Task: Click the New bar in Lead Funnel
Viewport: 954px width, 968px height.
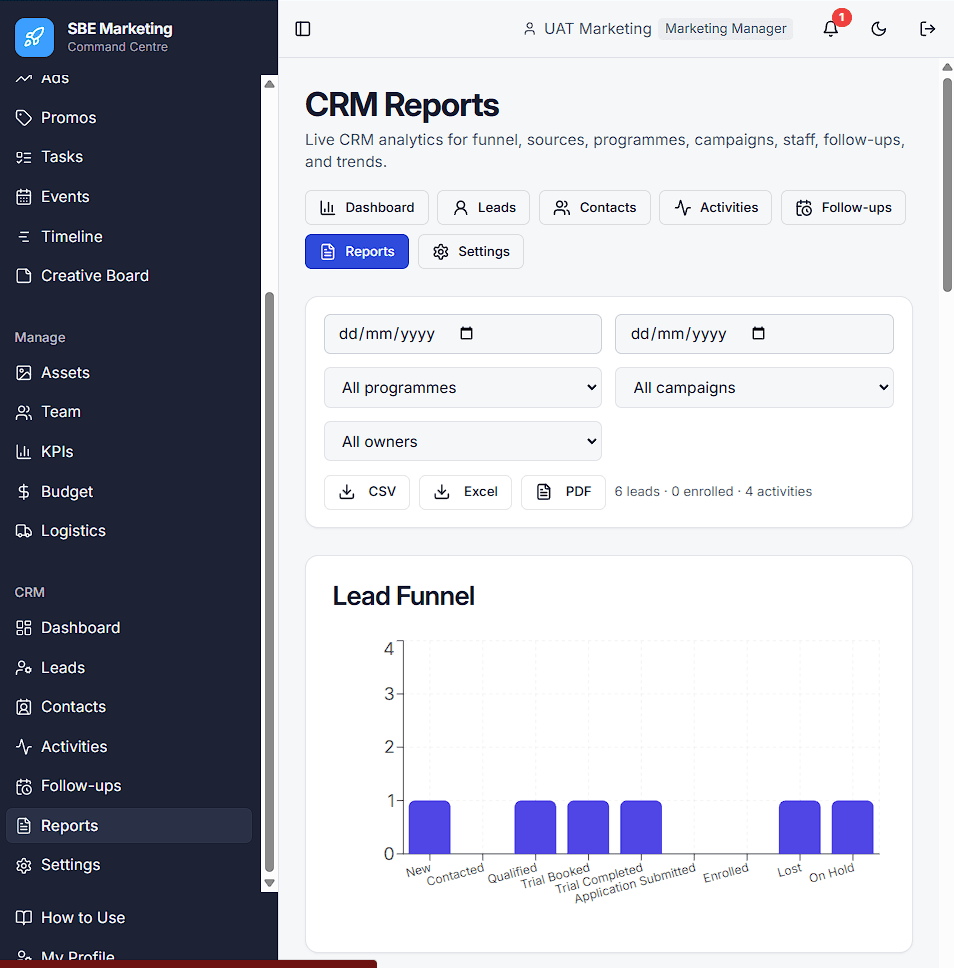Action: click(430, 827)
